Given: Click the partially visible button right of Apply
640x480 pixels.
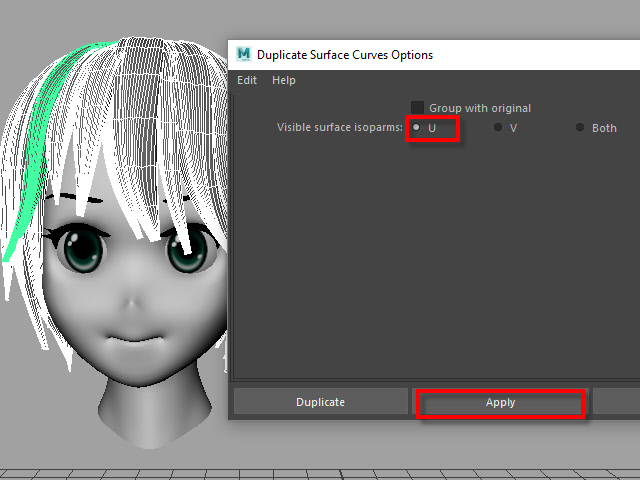Looking at the screenshot, I should [616, 403].
